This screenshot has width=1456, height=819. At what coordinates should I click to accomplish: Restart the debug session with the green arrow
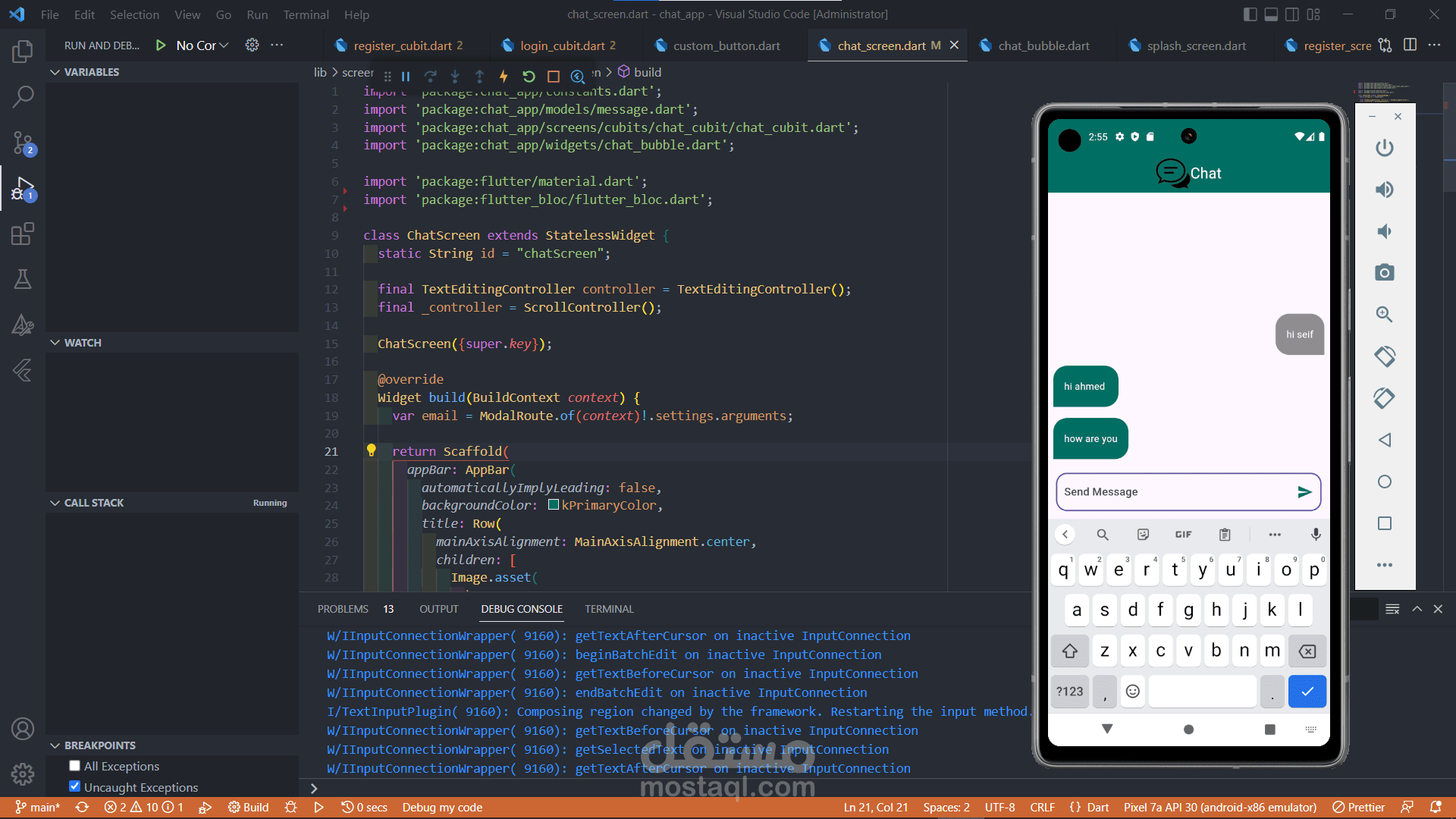[529, 76]
